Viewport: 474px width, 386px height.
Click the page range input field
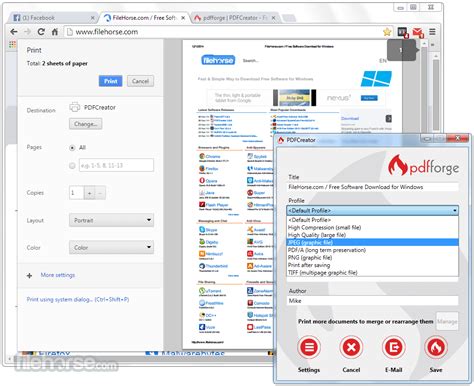tap(116, 165)
